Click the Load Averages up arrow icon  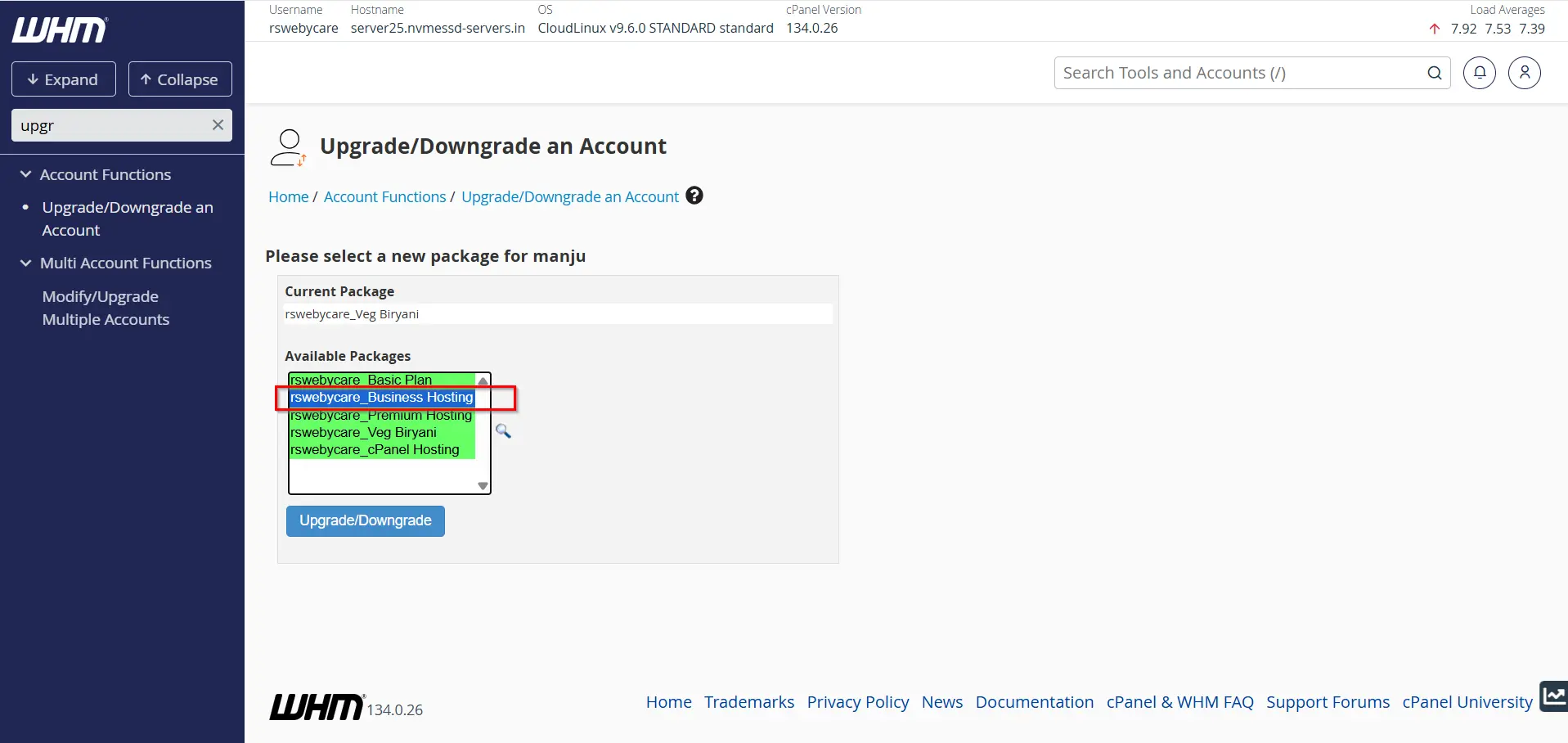tap(1435, 29)
